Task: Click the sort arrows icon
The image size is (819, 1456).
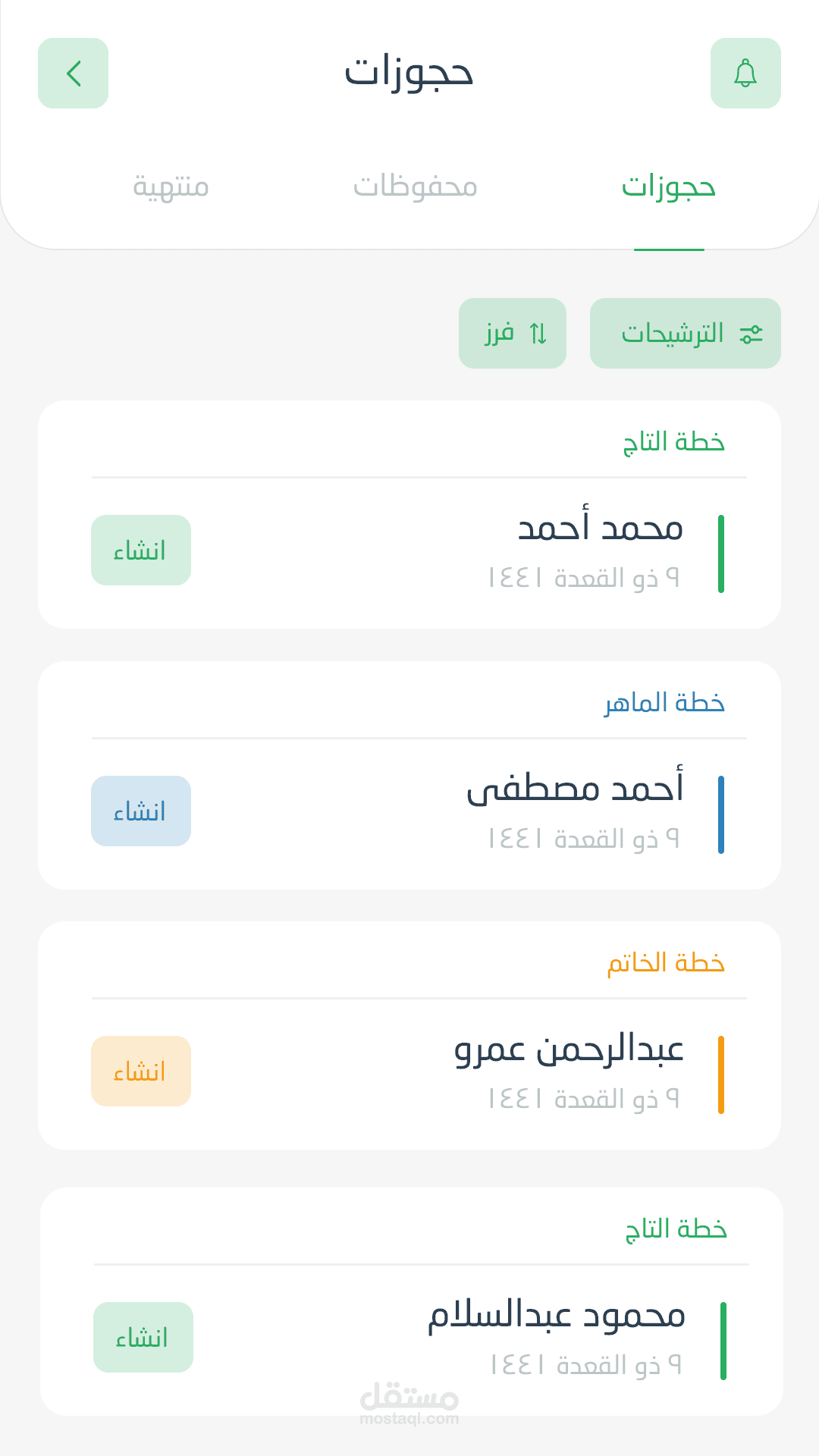Action: click(x=538, y=334)
